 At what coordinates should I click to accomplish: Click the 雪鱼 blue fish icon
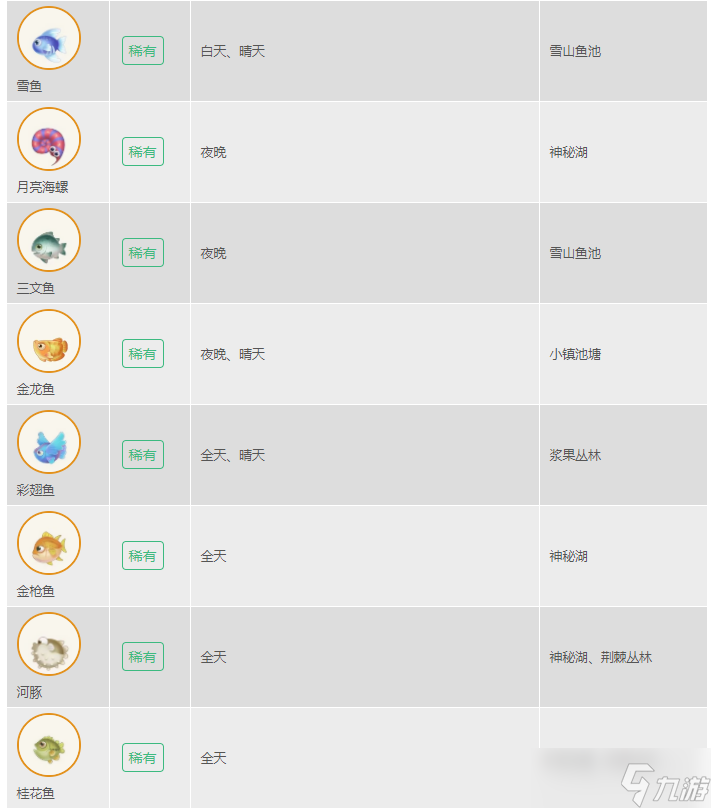point(49,38)
